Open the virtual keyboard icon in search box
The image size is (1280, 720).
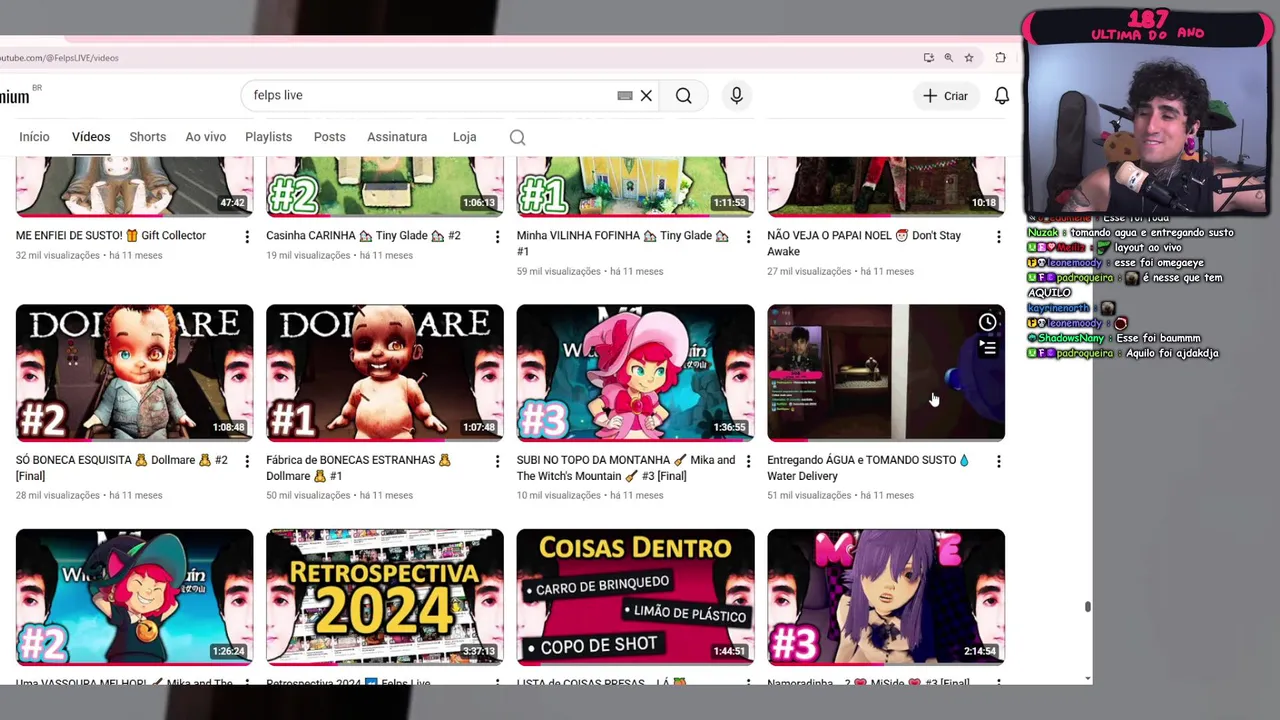click(625, 95)
